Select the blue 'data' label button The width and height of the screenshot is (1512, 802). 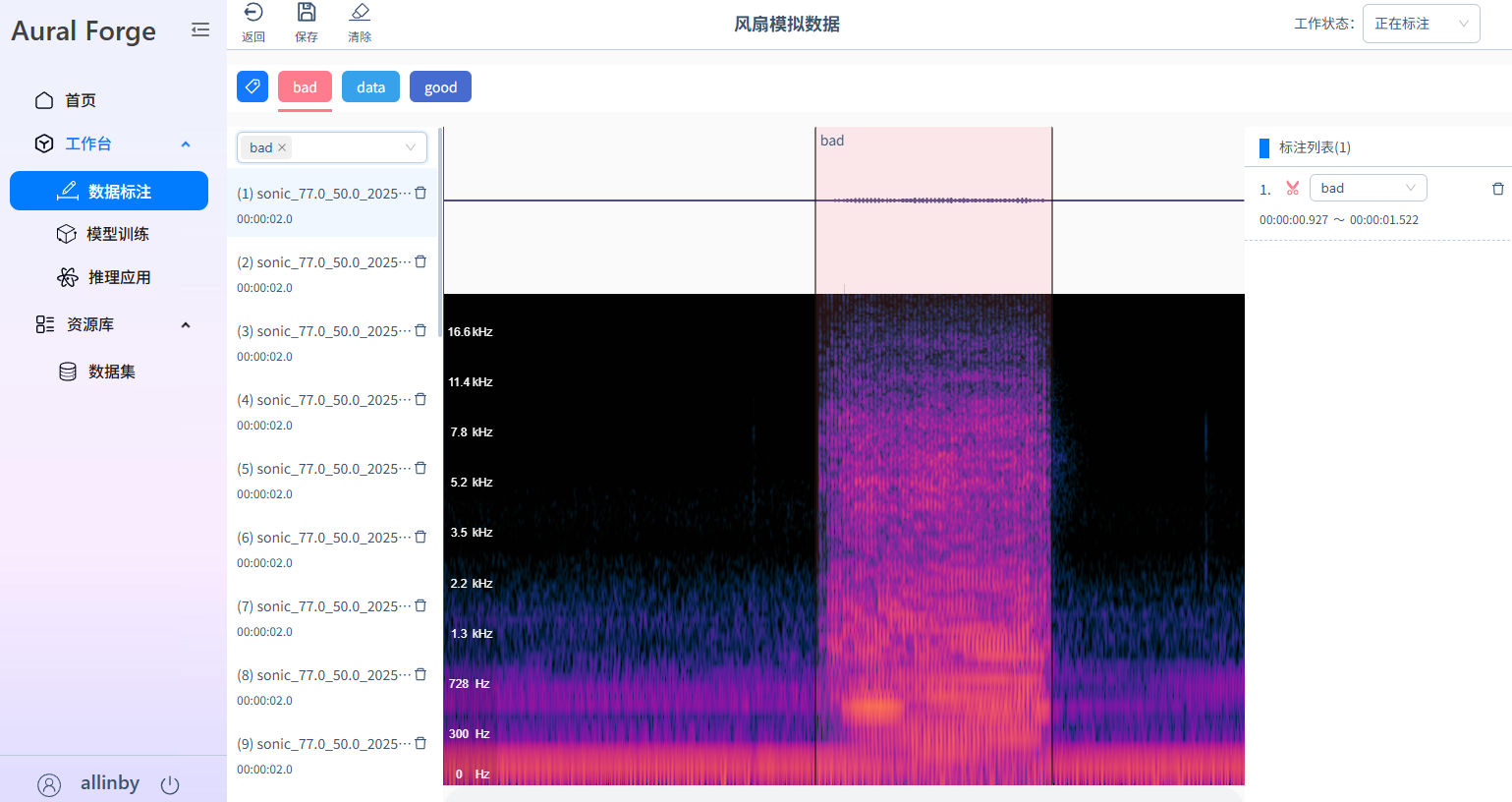[x=370, y=87]
